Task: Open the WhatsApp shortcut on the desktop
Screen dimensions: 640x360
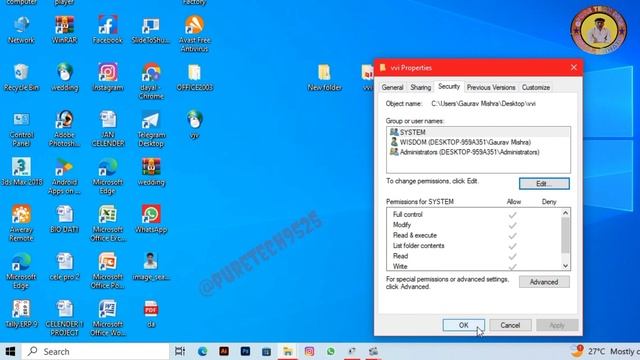Action: [x=151, y=220]
